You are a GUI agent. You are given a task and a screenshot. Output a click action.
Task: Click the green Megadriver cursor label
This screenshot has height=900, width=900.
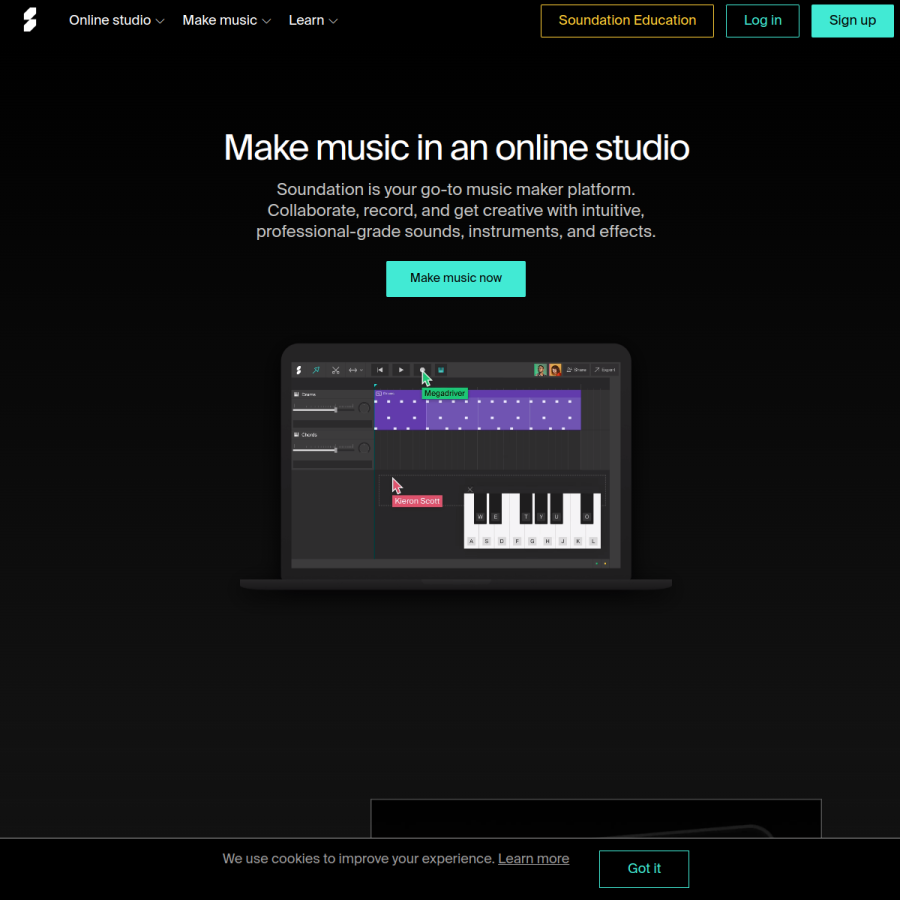click(444, 393)
